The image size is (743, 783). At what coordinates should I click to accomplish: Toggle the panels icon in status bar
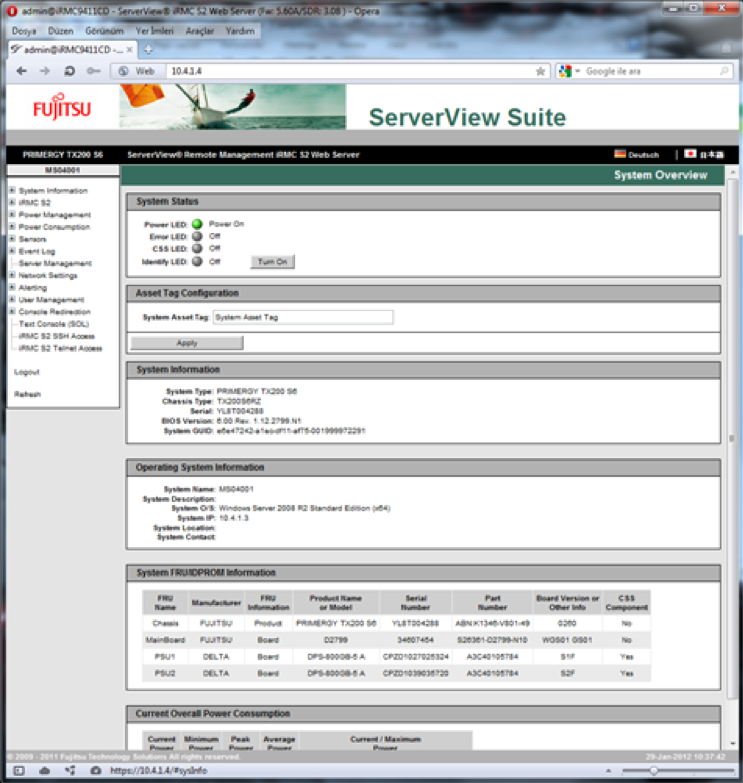(18, 771)
